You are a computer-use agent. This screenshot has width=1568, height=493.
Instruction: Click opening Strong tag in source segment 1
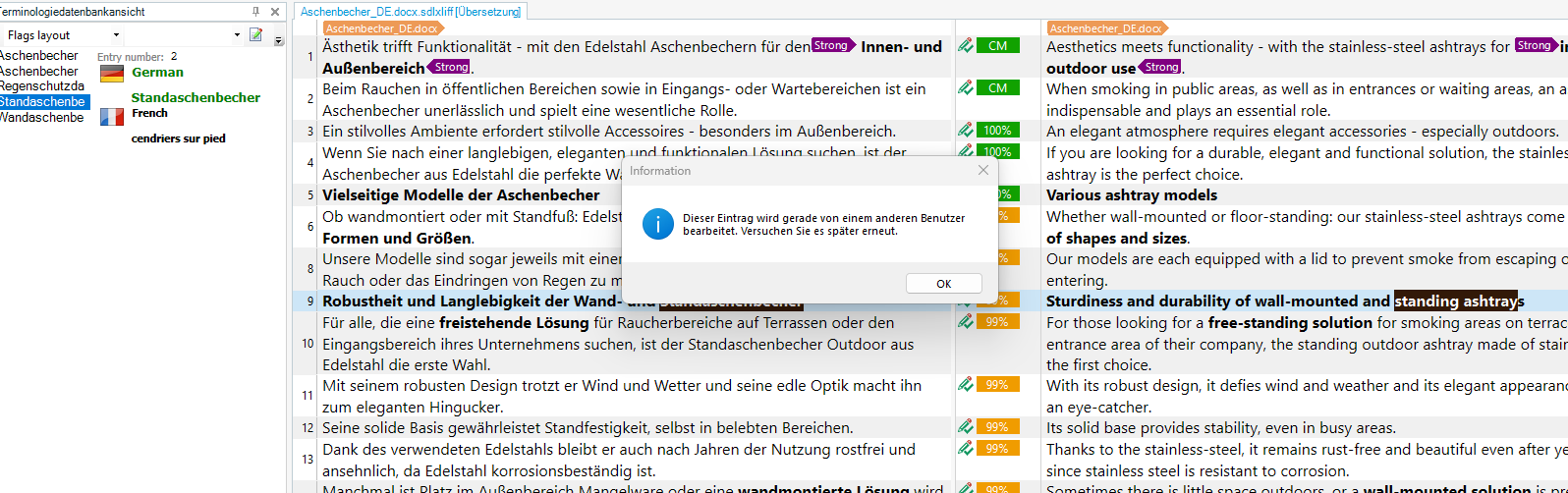tap(833, 45)
